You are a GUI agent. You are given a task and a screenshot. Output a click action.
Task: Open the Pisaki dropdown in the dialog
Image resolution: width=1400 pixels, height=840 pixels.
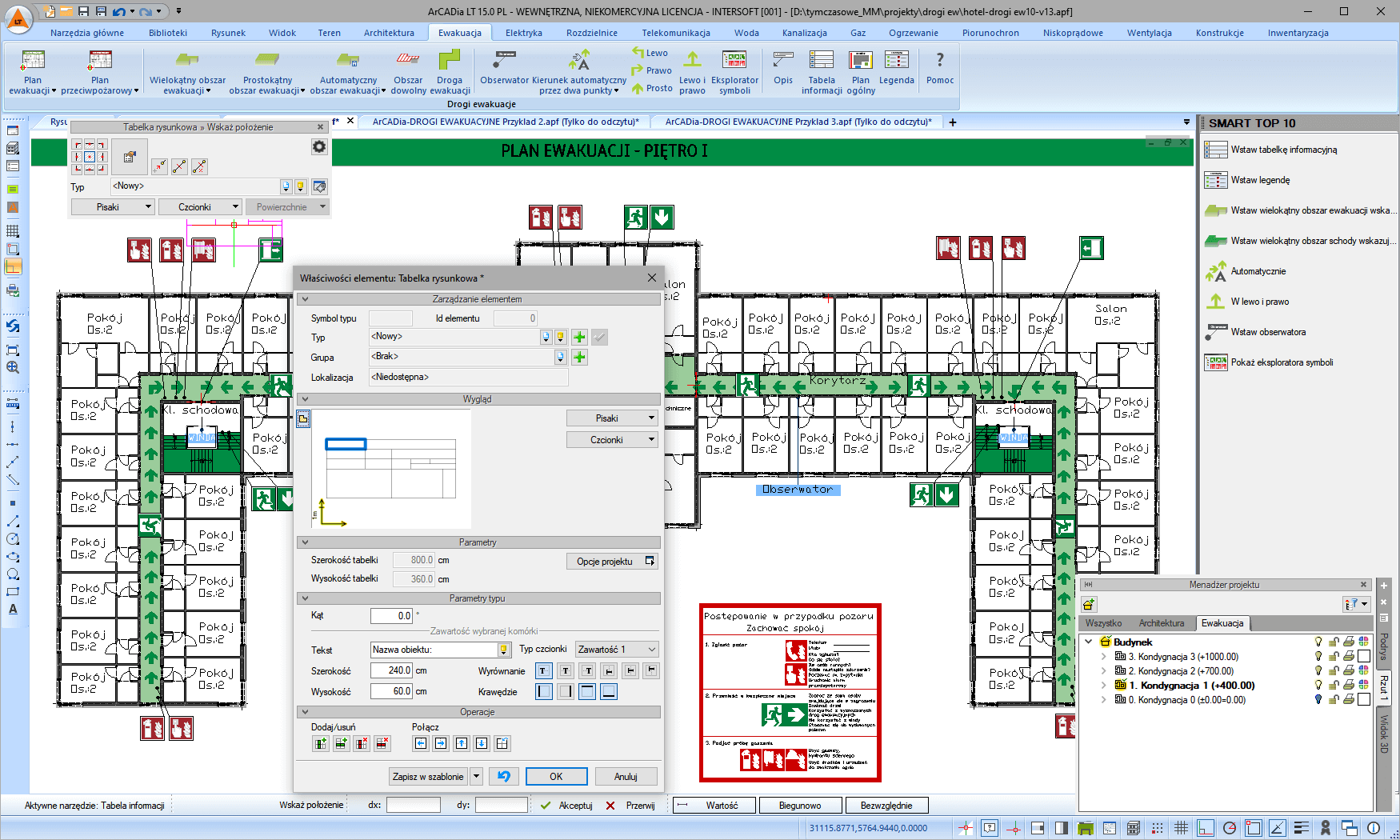(612, 418)
